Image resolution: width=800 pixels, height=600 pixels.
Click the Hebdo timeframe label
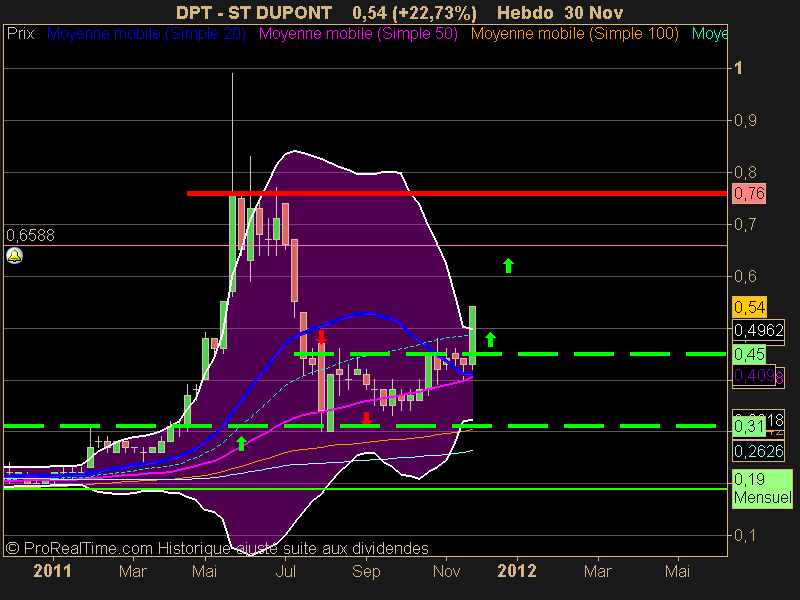[526, 12]
